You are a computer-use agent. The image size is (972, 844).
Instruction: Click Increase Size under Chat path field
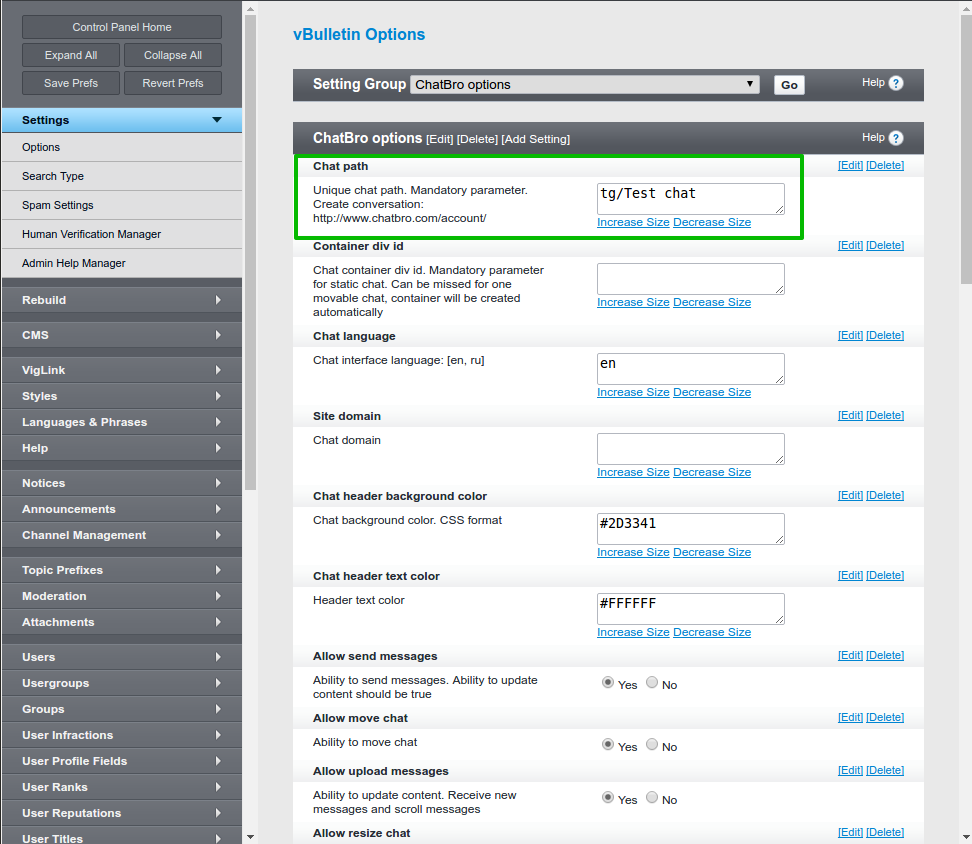tap(633, 222)
